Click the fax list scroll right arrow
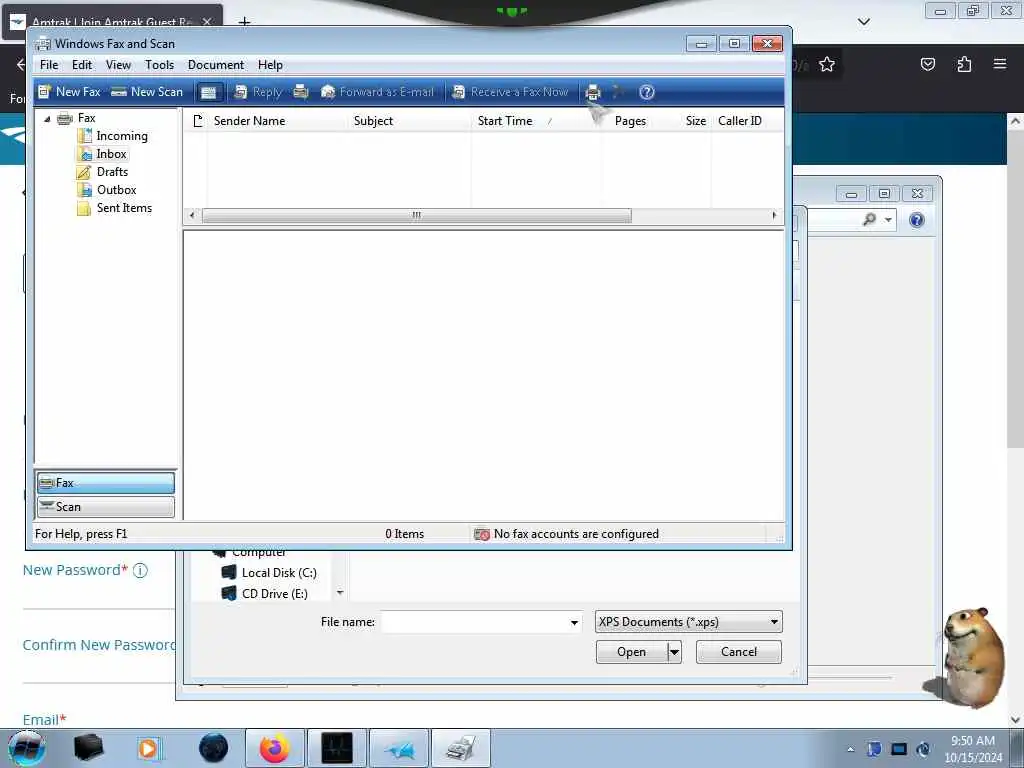Viewport: 1024px width, 768px height. click(x=775, y=216)
